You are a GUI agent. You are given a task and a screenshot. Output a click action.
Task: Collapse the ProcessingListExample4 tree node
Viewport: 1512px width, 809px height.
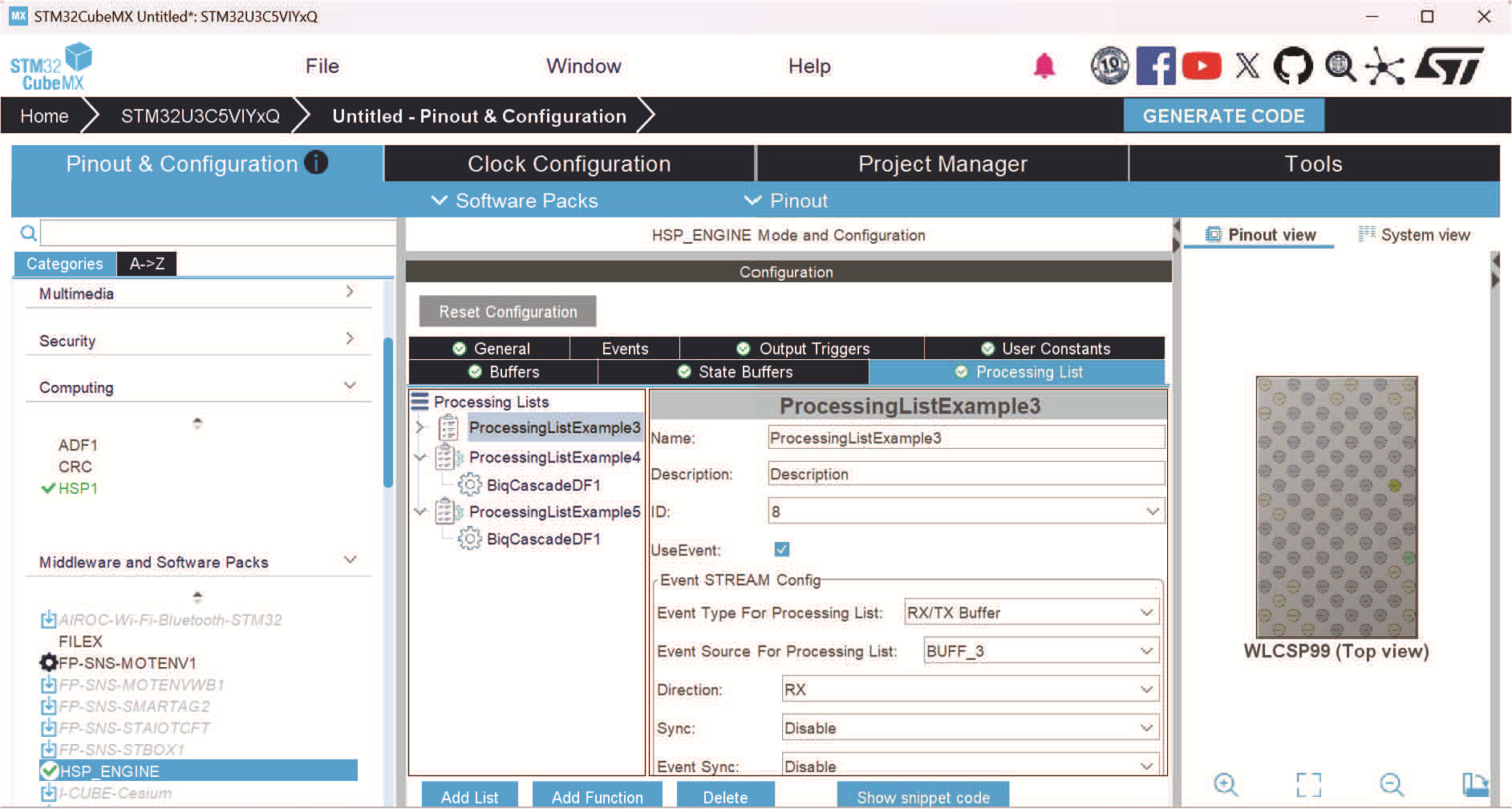tap(420, 457)
